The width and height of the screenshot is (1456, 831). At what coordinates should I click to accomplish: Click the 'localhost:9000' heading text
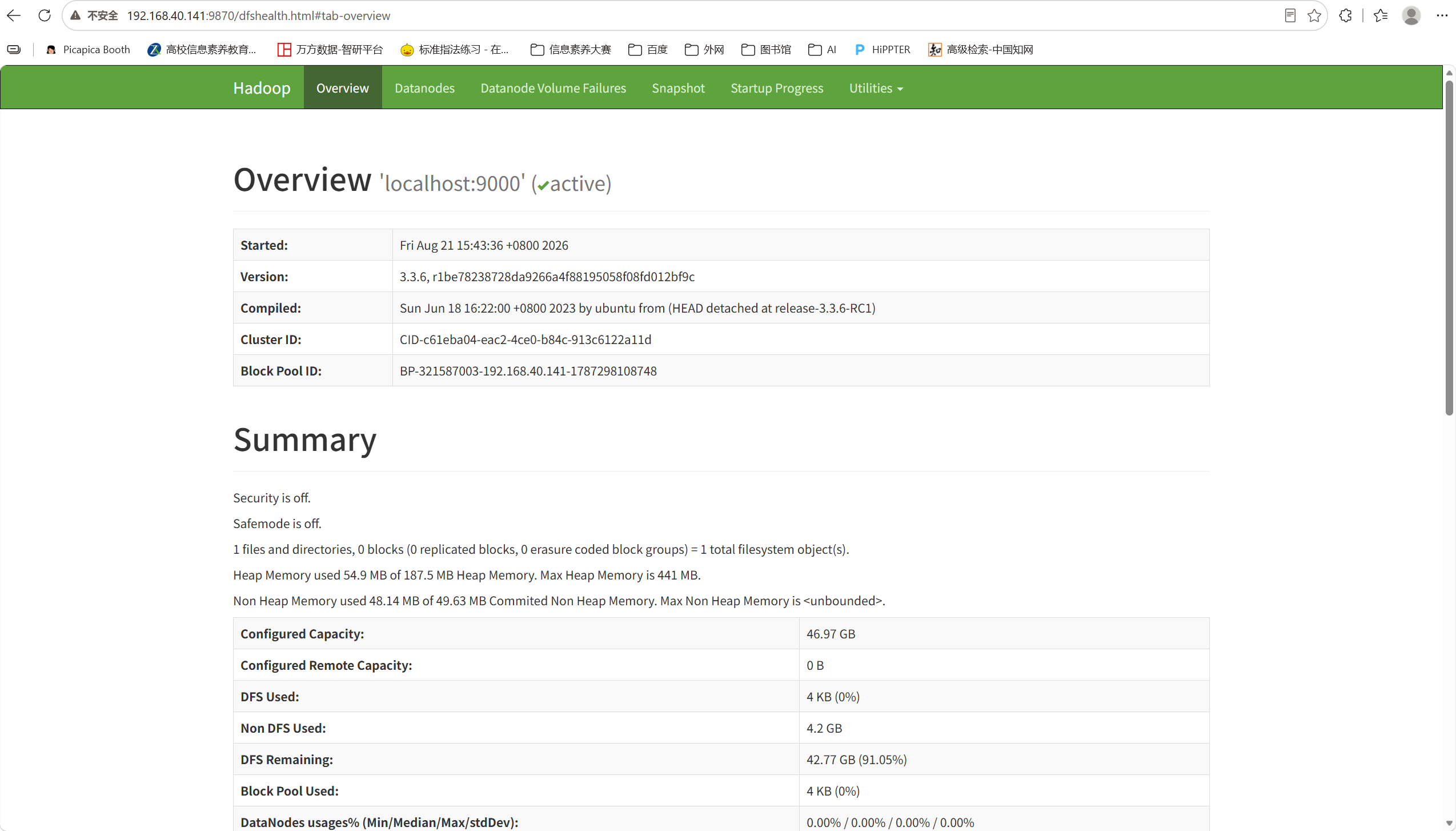tap(452, 183)
